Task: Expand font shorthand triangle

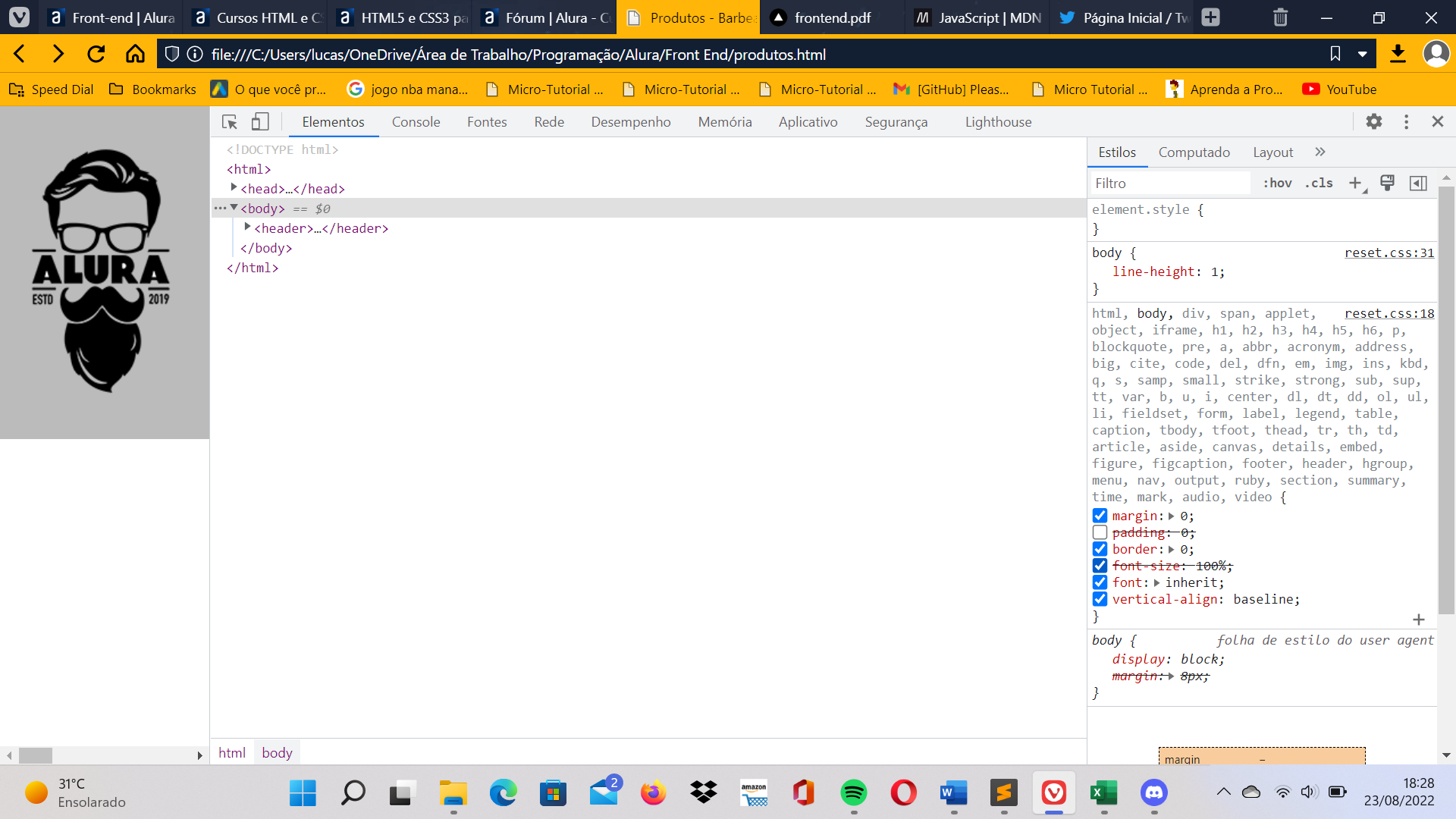Action: point(1156,583)
